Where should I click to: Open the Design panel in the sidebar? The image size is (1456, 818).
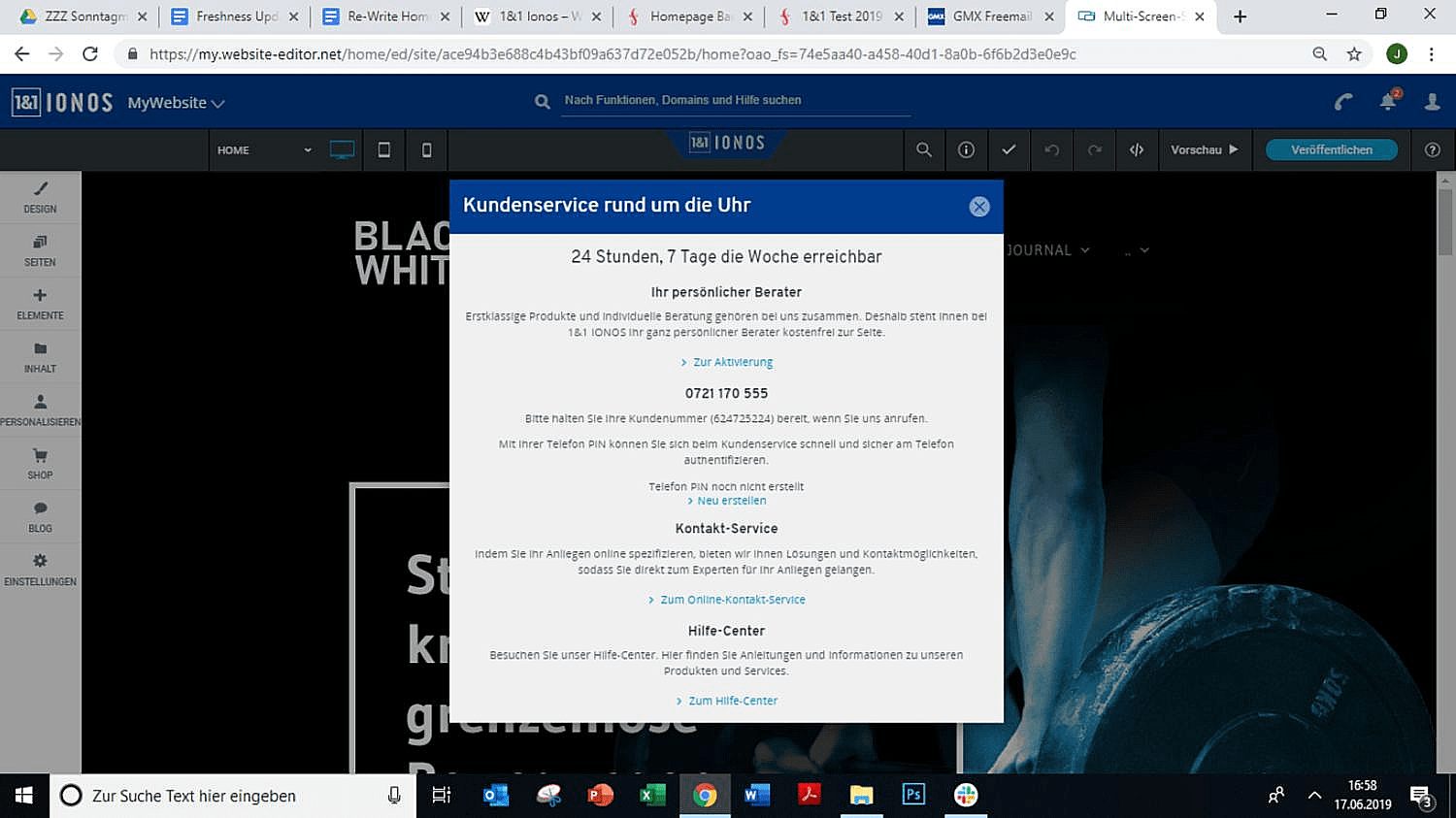pyautogui.click(x=40, y=197)
